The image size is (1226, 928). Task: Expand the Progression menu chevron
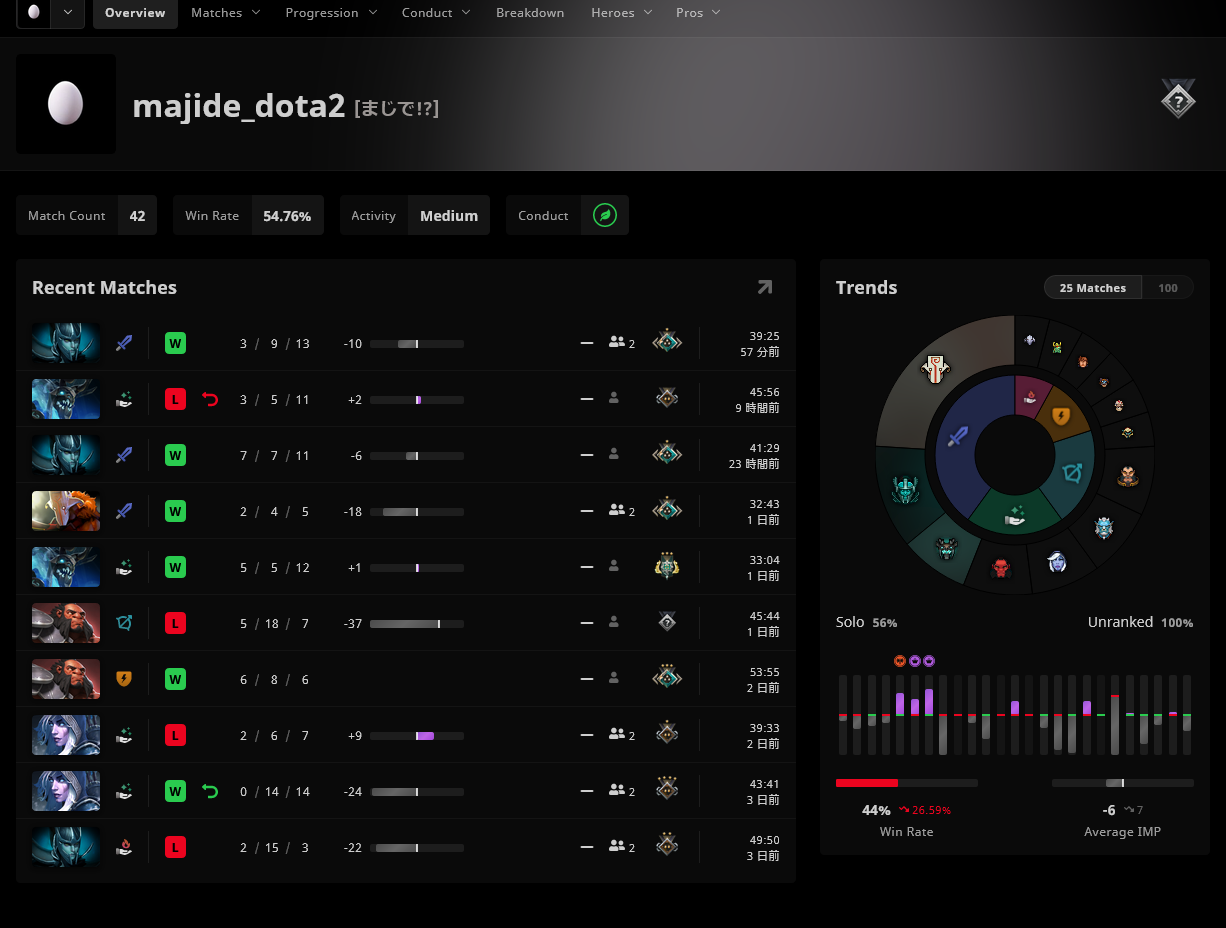click(373, 13)
